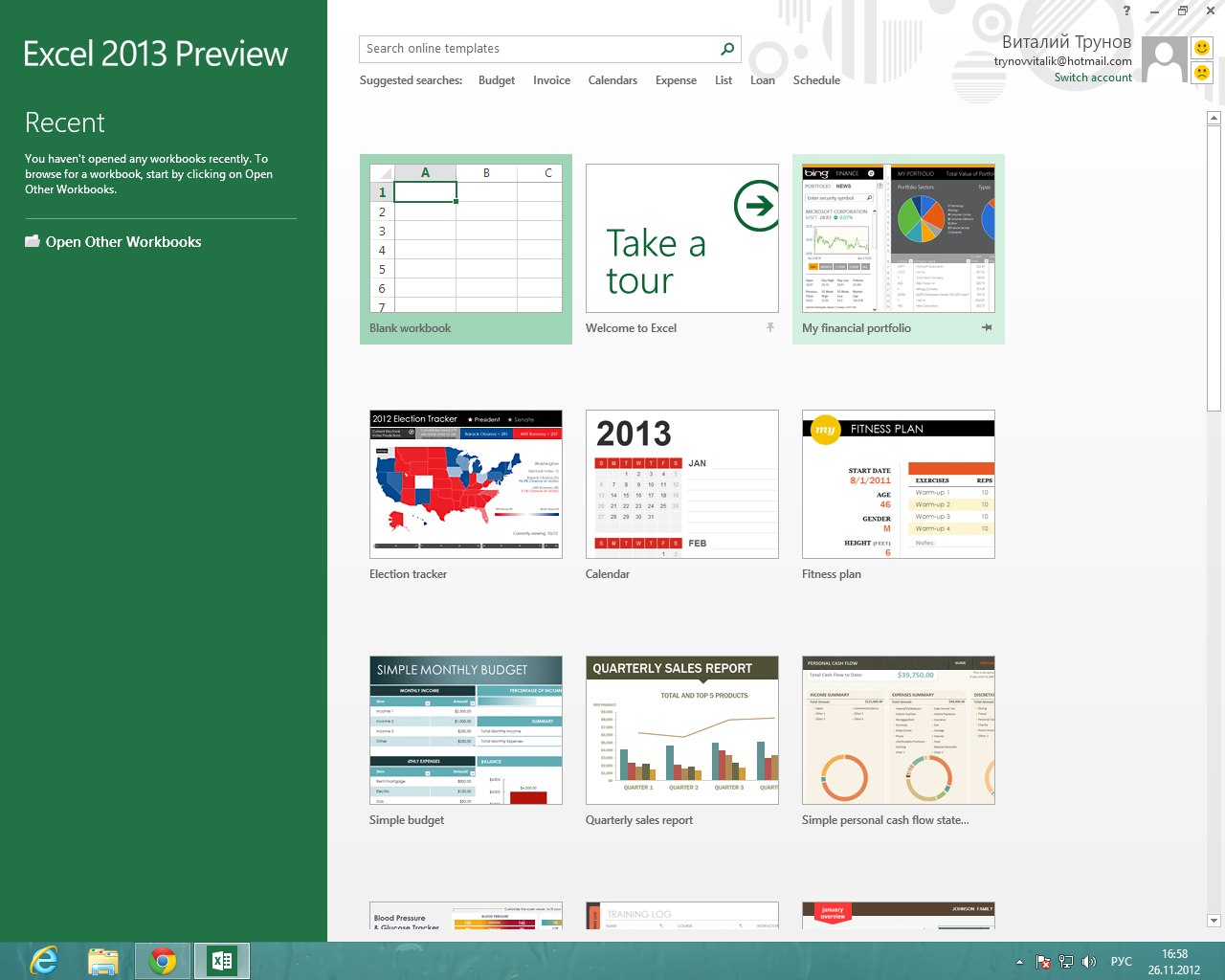
Task: Select the Budget suggested search
Action: tap(497, 80)
